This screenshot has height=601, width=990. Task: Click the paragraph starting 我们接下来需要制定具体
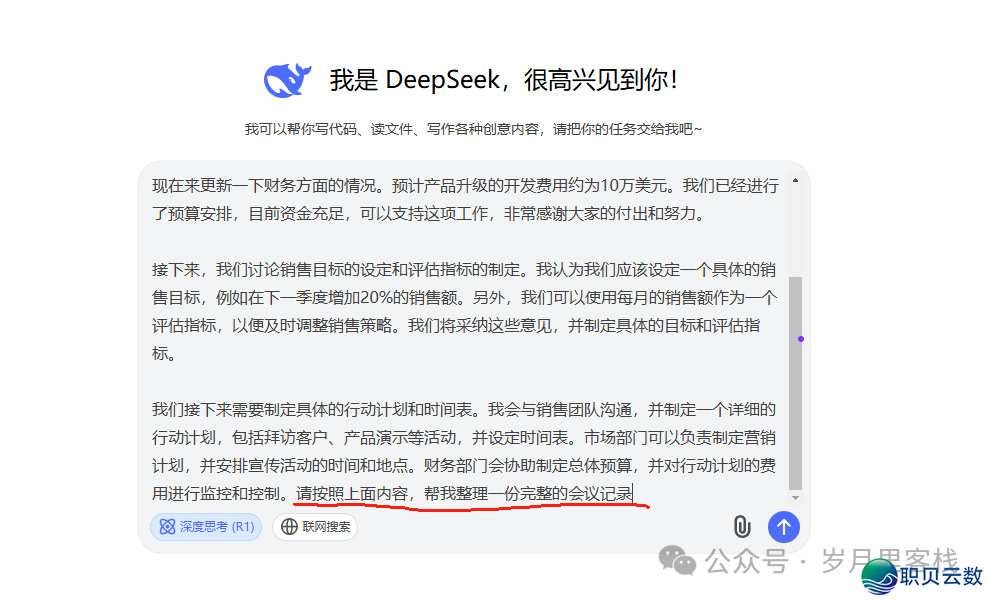coord(465,451)
